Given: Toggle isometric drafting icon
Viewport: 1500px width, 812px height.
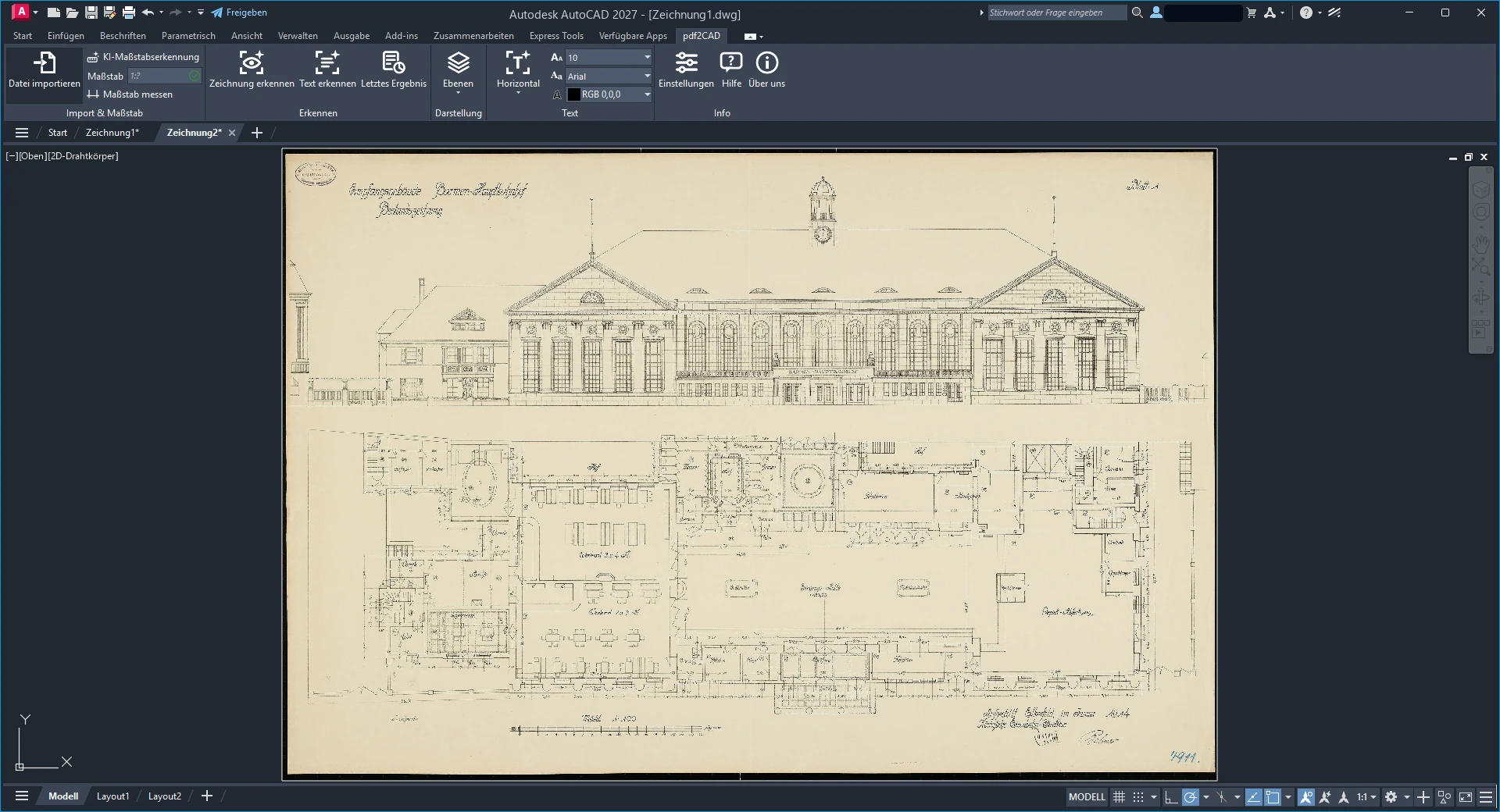Looking at the screenshot, I should click(1222, 797).
